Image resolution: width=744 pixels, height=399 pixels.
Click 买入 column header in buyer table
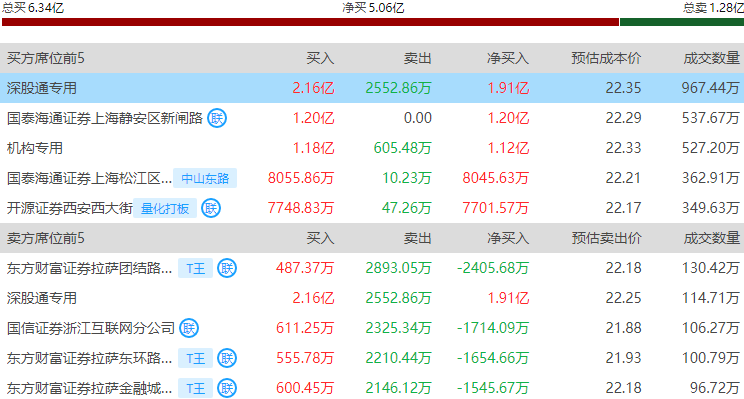[320, 58]
